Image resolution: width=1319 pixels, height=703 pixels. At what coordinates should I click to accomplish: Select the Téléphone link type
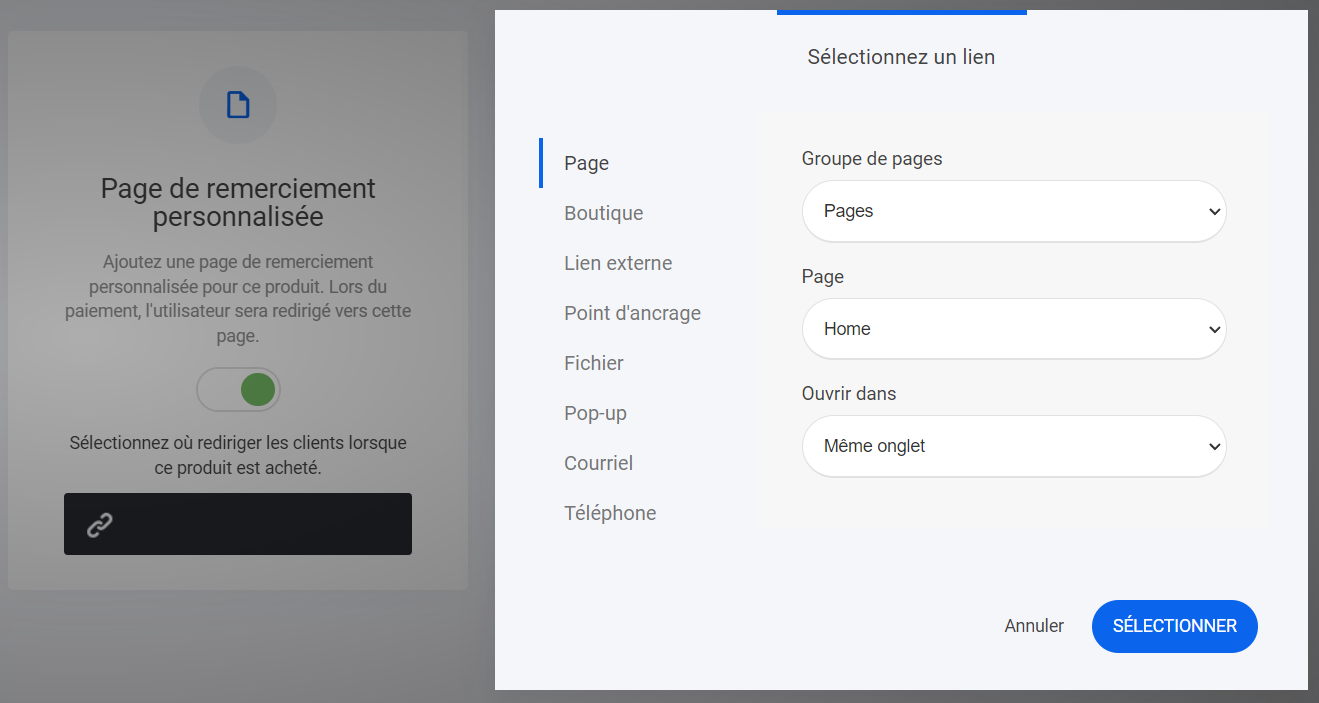click(609, 513)
